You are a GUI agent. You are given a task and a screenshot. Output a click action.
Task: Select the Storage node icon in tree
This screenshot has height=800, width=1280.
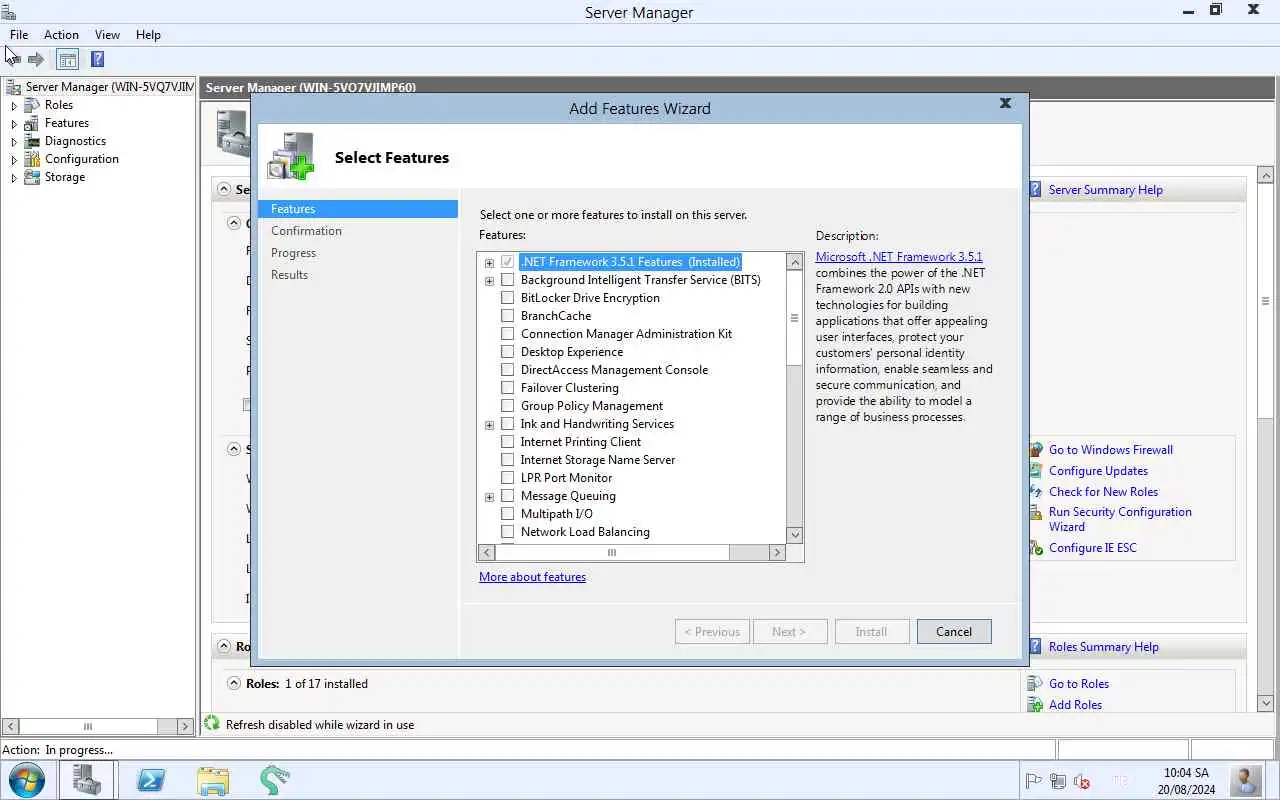[x=33, y=177]
